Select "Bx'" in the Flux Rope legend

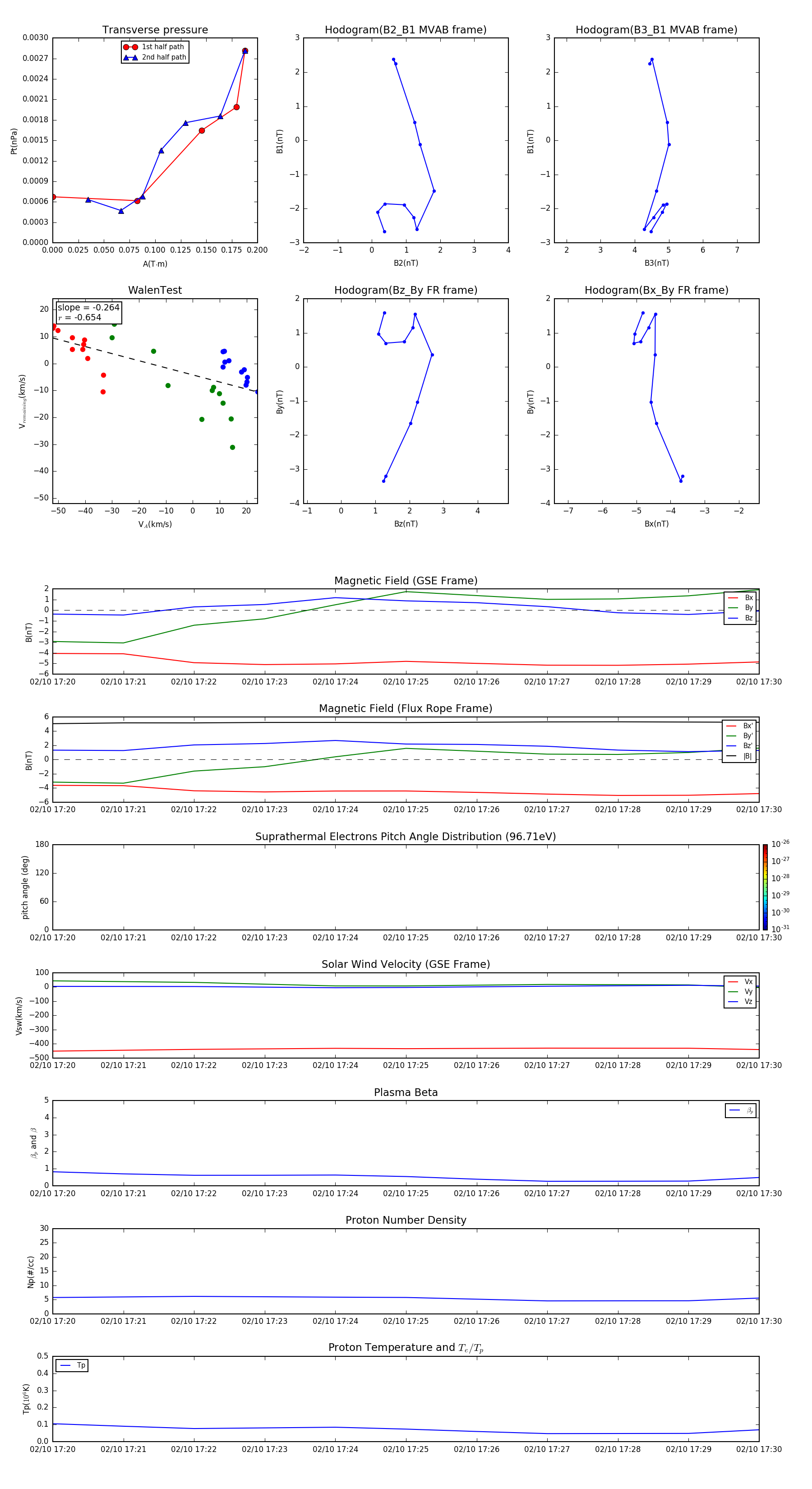tap(739, 726)
